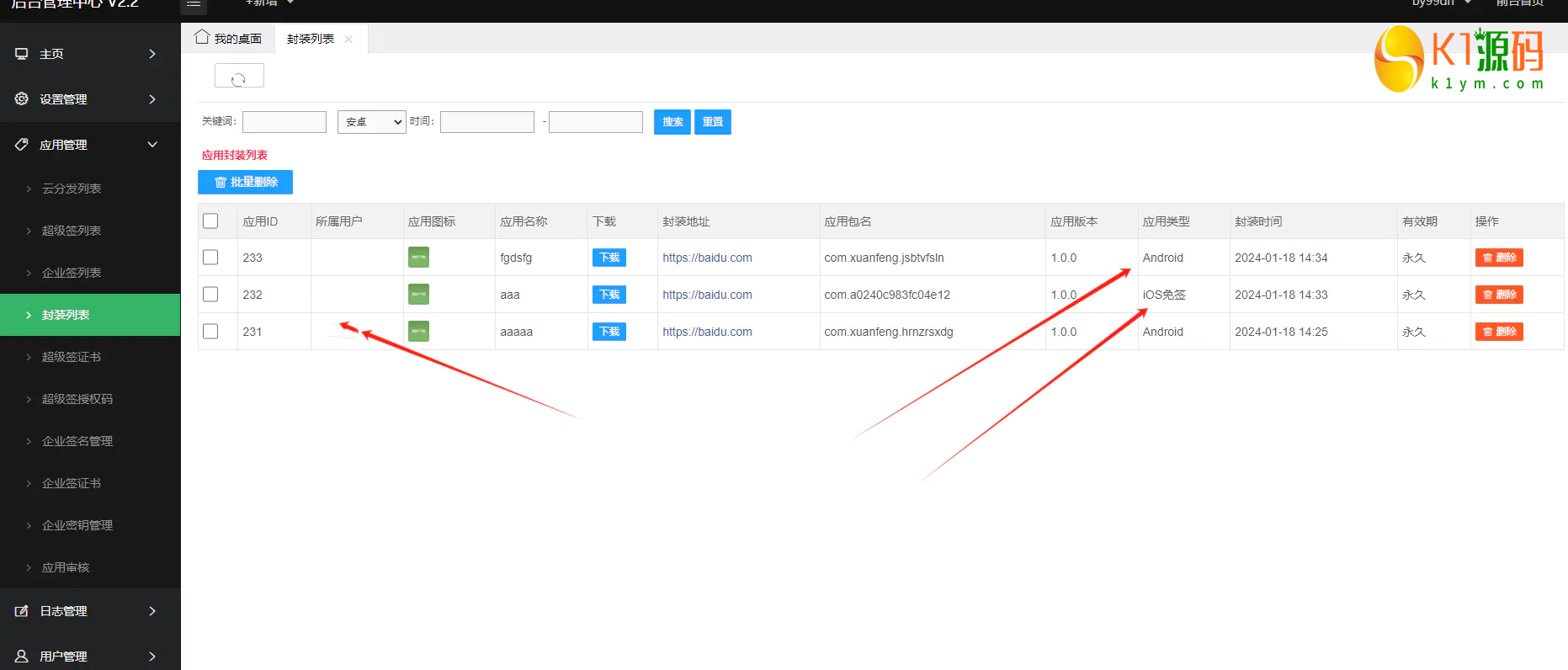Click package name com.xuanfeng.hrnzrsxdg
Screen dimensions: 1568x670
click(x=889, y=332)
